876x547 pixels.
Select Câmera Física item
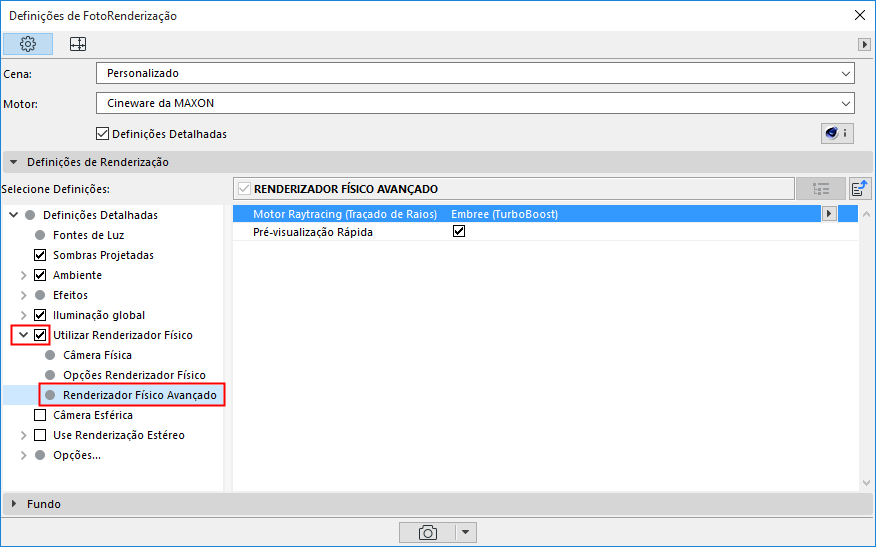tap(97, 355)
